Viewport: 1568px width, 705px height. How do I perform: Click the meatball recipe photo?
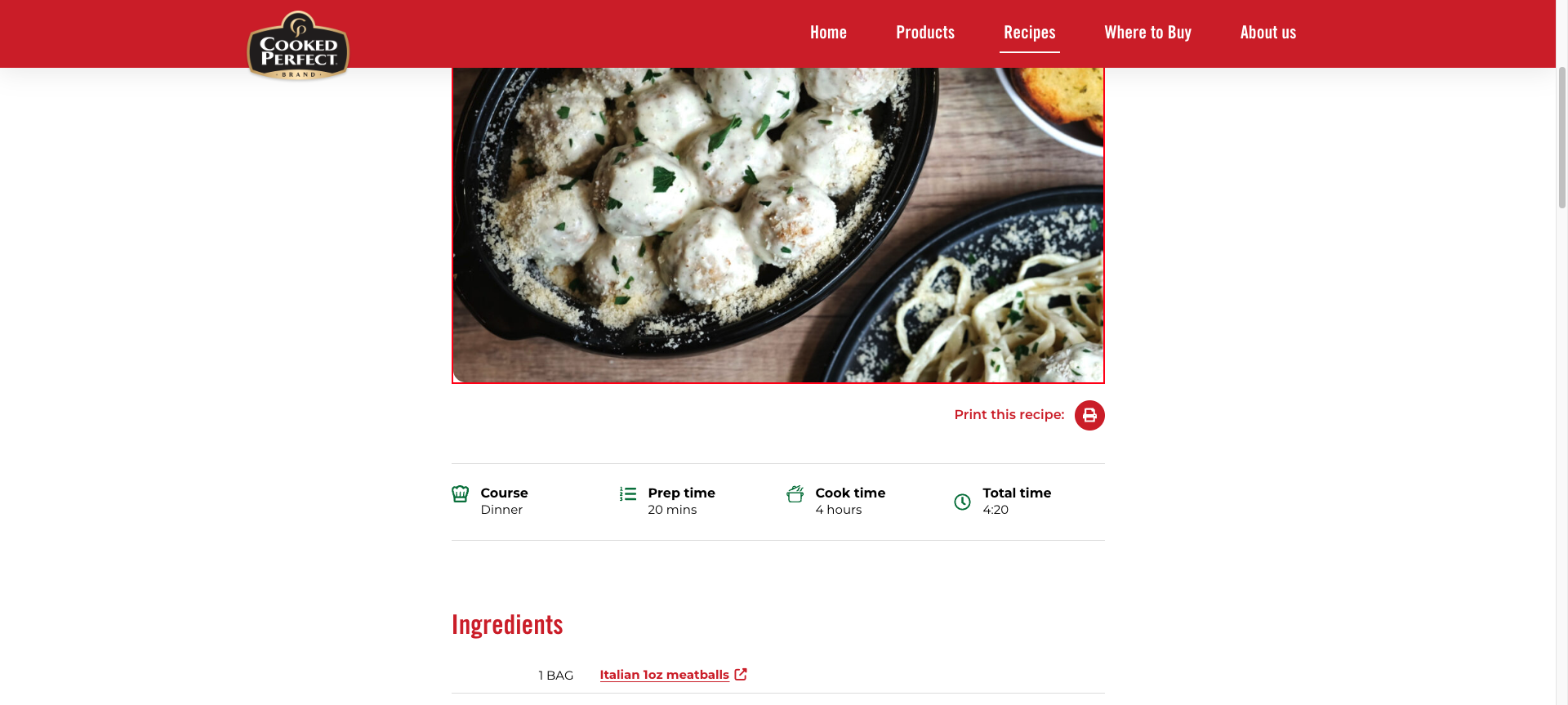[x=778, y=225]
